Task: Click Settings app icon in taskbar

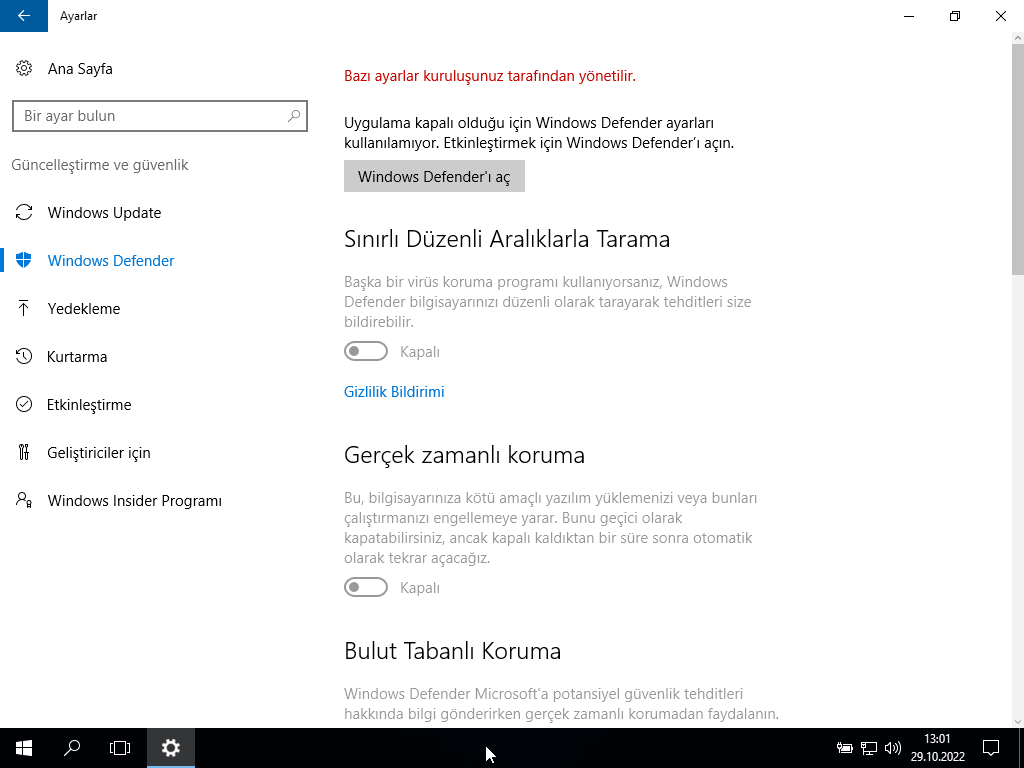Action: point(170,748)
